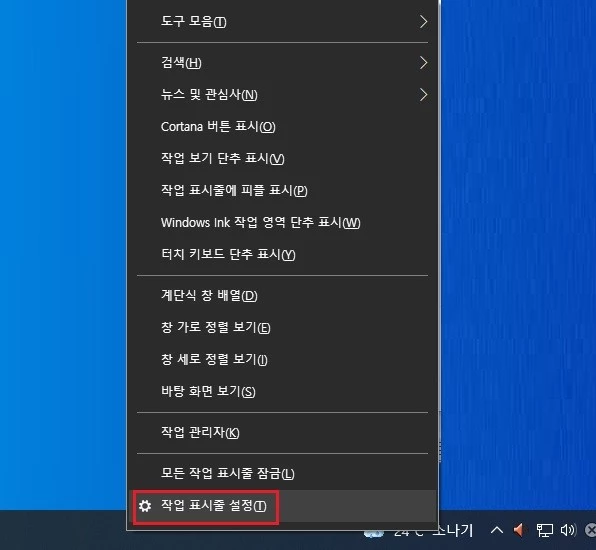Screen dimensions: 596x550
Task: Open 작업 표시줄 설정 menu entry
Action: [282, 506]
